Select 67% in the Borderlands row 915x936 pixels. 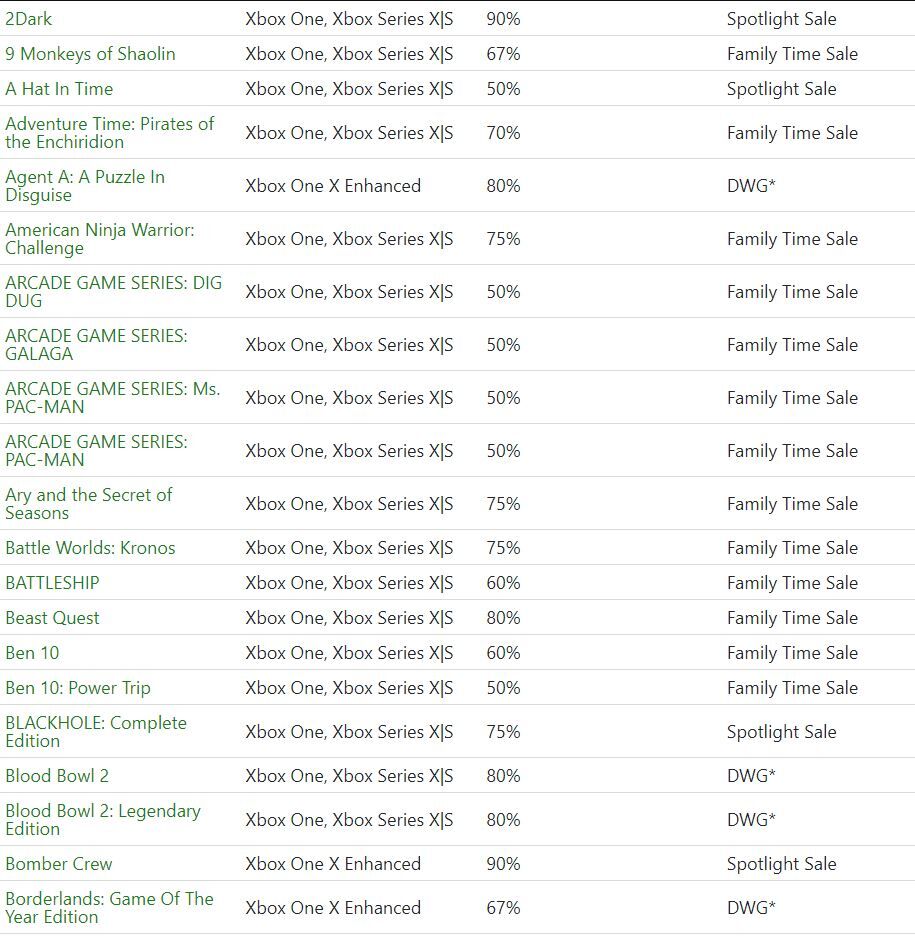[x=503, y=908]
